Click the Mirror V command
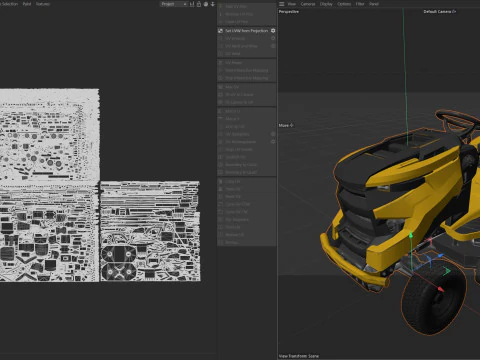 (232, 119)
